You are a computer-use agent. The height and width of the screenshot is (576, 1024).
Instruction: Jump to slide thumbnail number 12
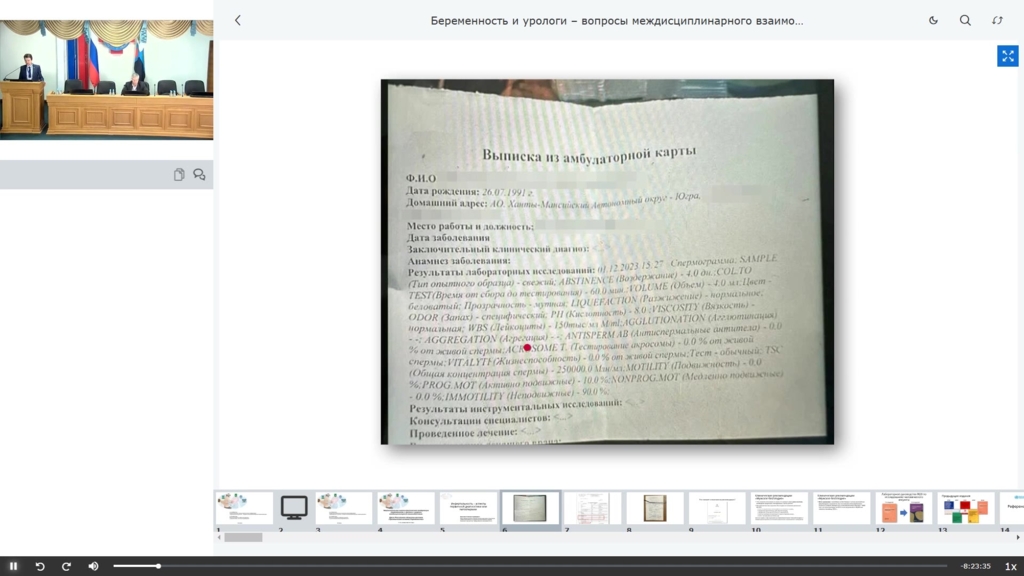click(x=903, y=508)
